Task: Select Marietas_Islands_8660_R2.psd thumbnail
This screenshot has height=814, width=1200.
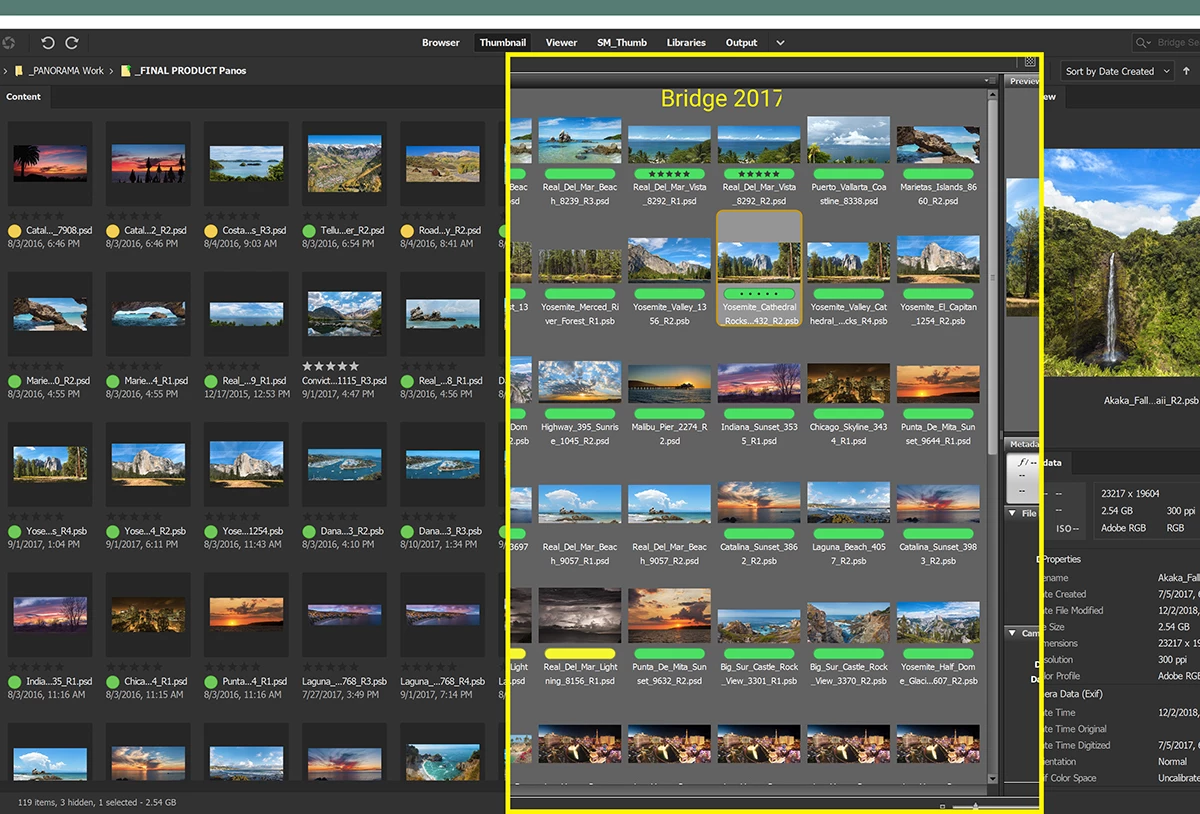Action: pos(938,145)
